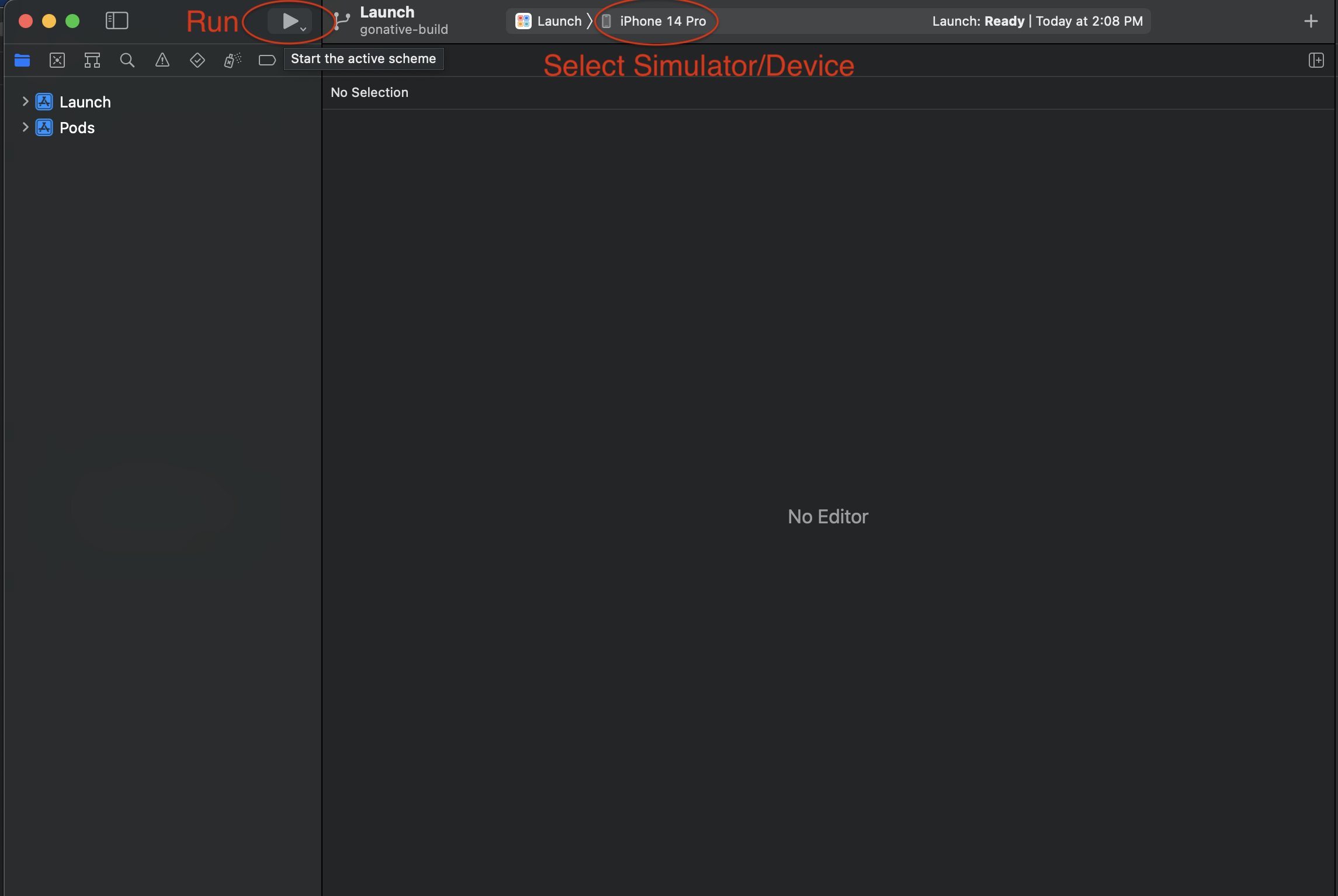Open the Test navigator diamond icon
Viewport: 1338px width, 896px height.
(197, 60)
